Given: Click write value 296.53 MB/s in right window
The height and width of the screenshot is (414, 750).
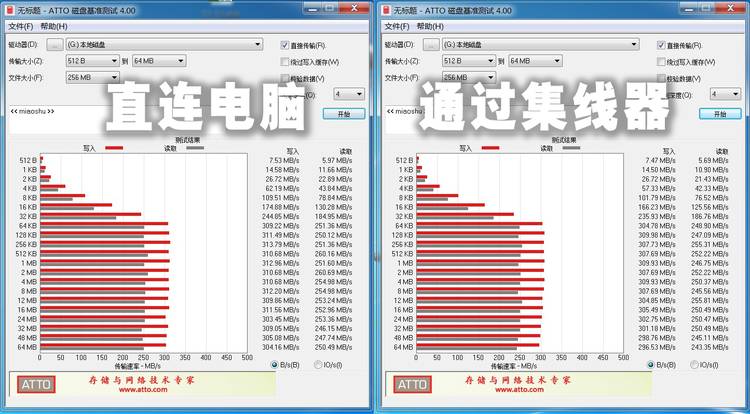Looking at the screenshot, I should (657, 347).
